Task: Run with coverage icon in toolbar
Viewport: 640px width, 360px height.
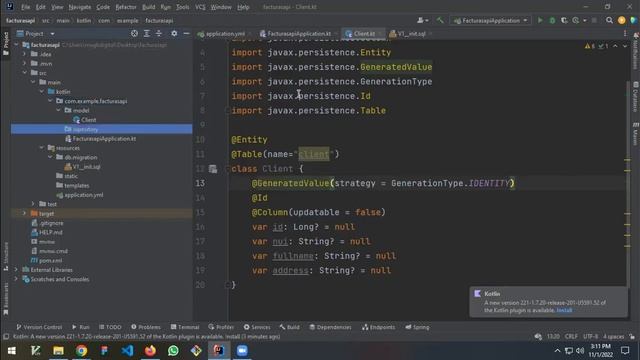Action: [x=564, y=20]
